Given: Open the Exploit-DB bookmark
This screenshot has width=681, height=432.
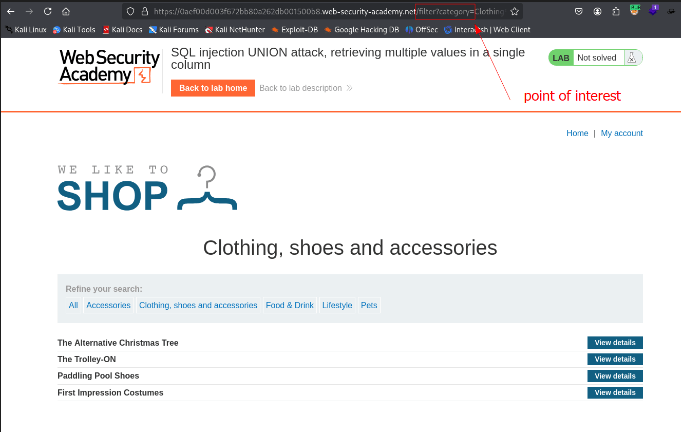Looking at the screenshot, I should pos(299,29).
